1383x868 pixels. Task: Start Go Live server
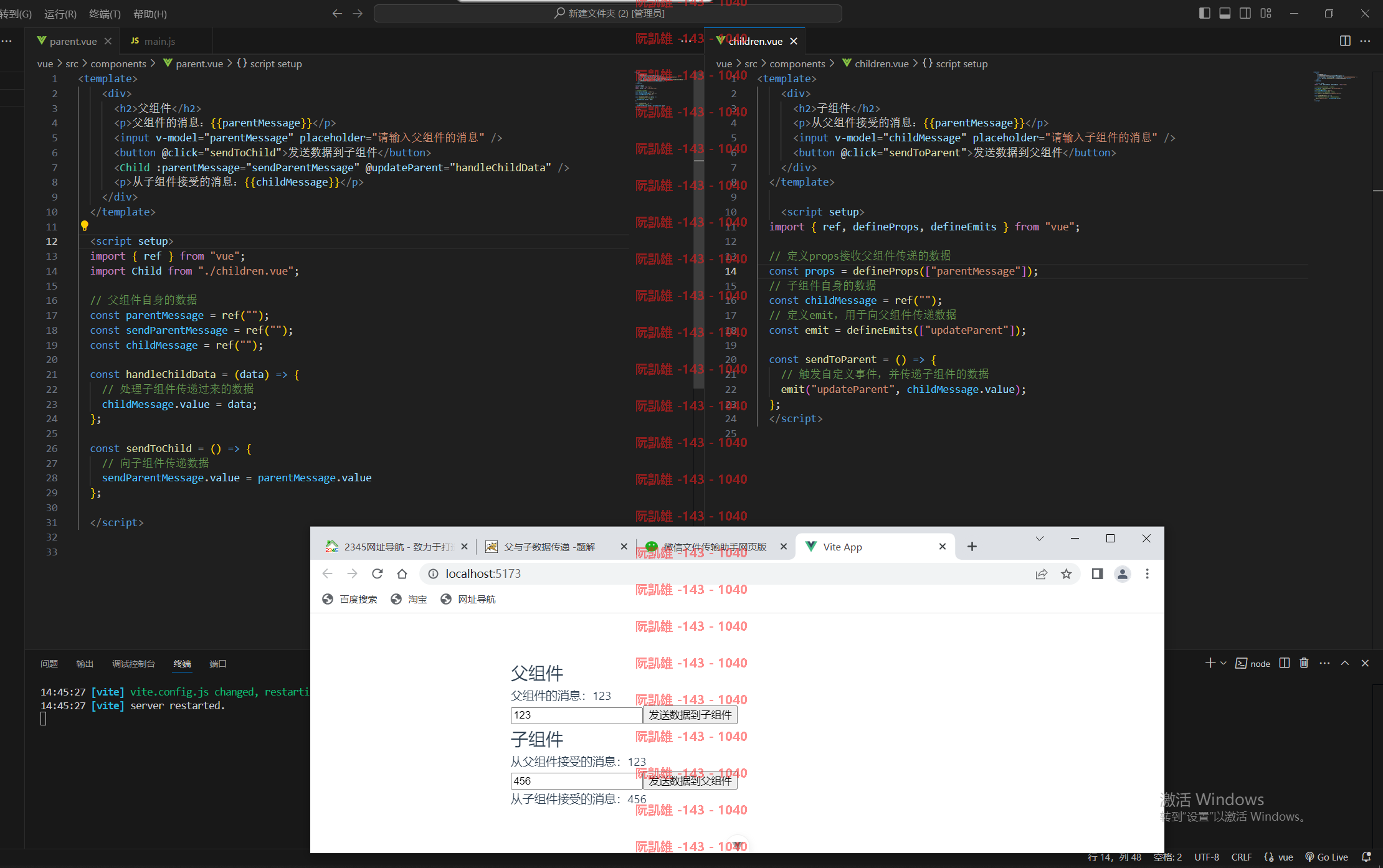coord(1327,857)
